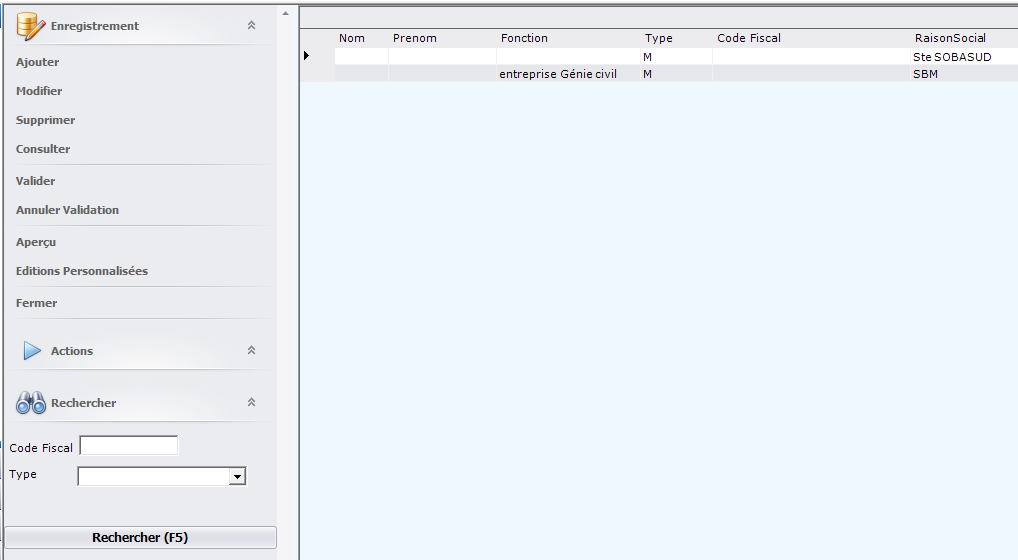The width and height of the screenshot is (1018, 560).
Task: Choose Ajouter to add a record
Action: pos(38,62)
